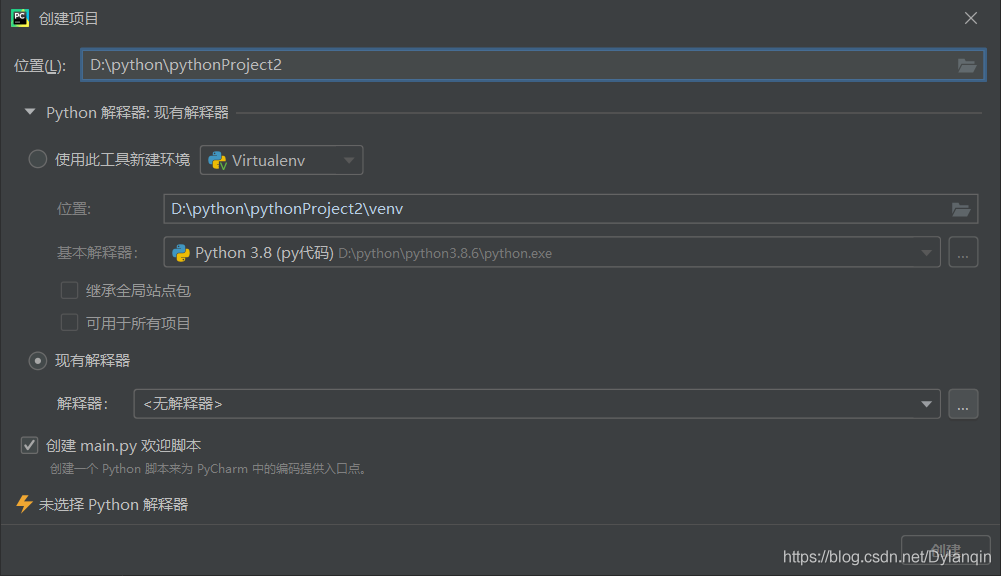This screenshot has width=1001, height=576.
Task: Select the new environment radio button (使用此工具新建环境)
Action: [x=38, y=159]
